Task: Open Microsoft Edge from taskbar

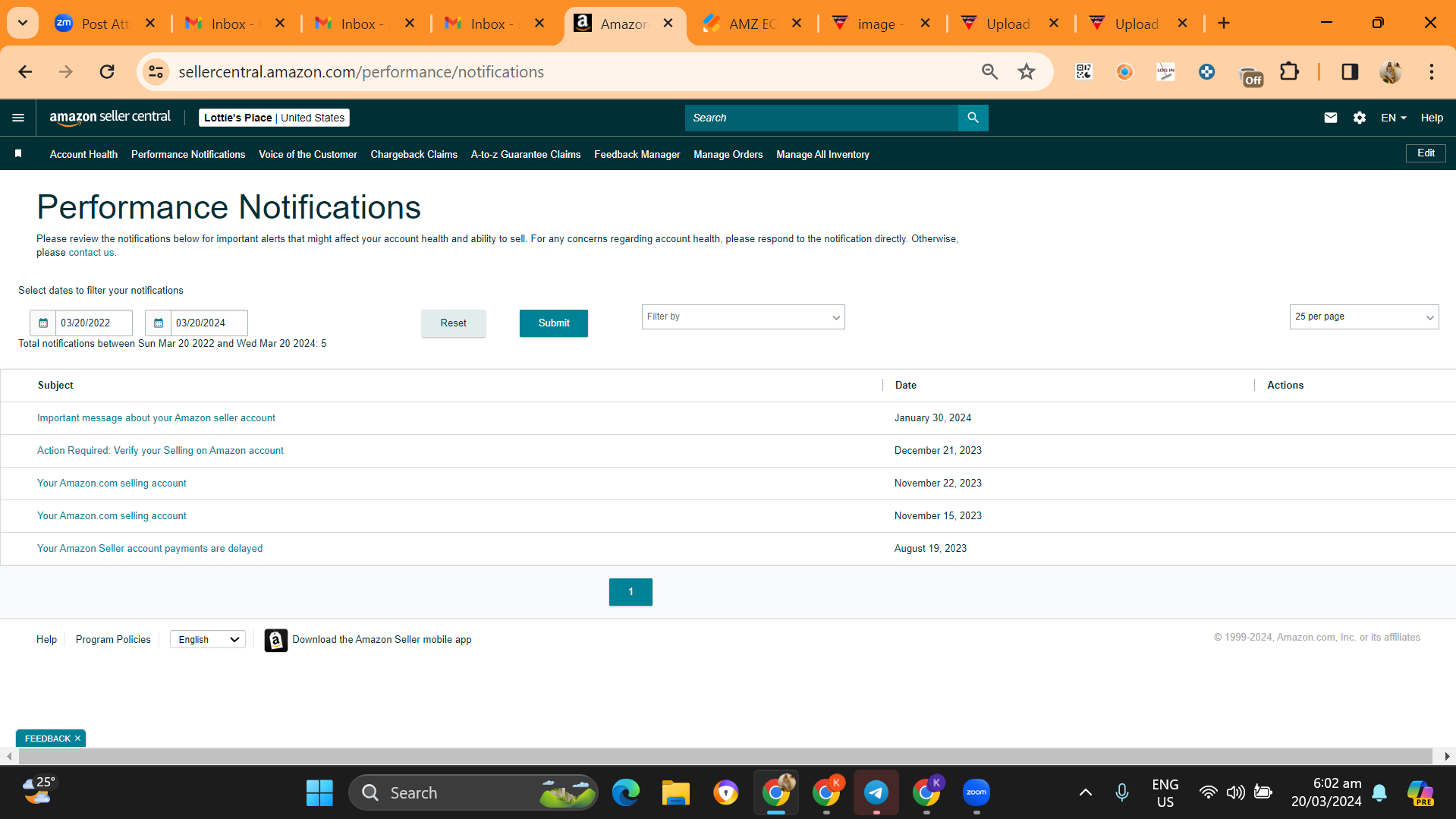Action: 626,792
